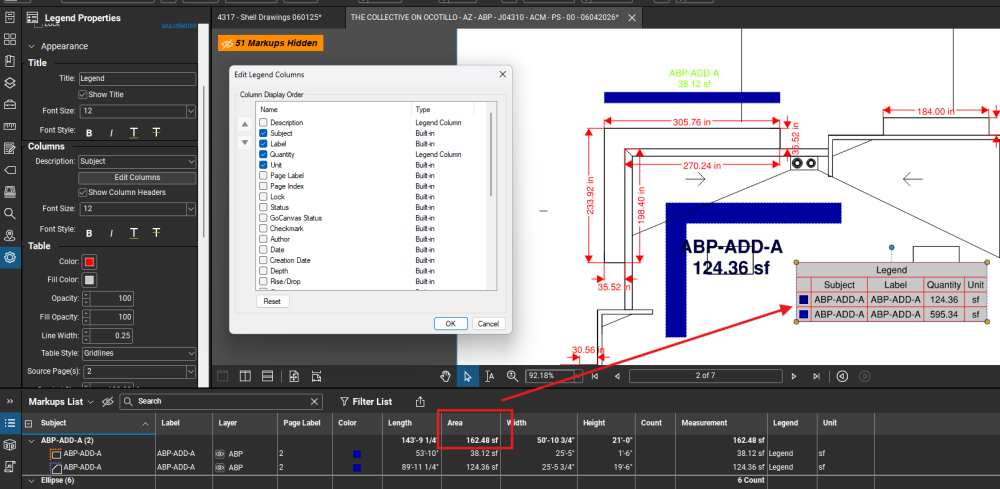Open the Markups List dropdown arrow
1000x489 pixels.
tap(91, 402)
